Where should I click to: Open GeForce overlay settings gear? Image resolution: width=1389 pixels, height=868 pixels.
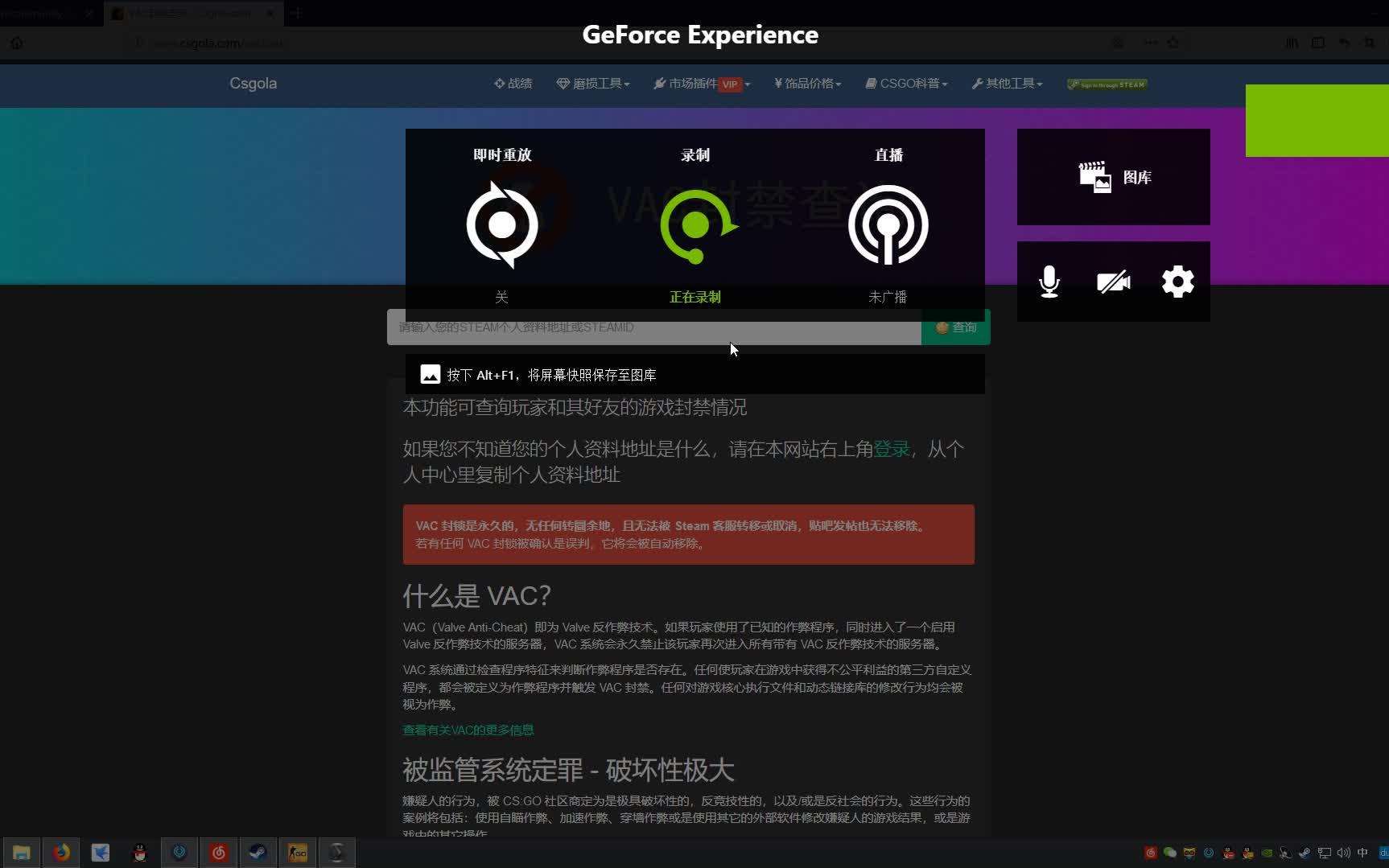pyautogui.click(x=1178, y=282)
